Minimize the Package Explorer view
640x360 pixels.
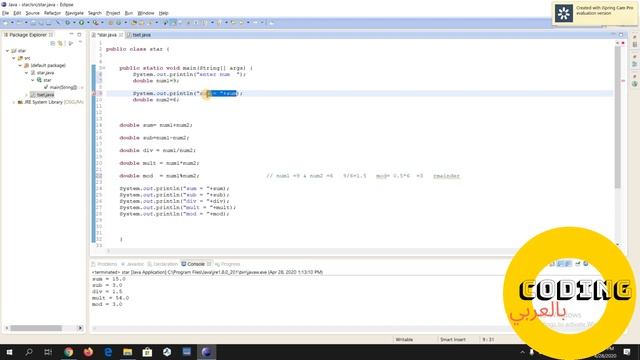pyautogui.click(x=71, y=34)
